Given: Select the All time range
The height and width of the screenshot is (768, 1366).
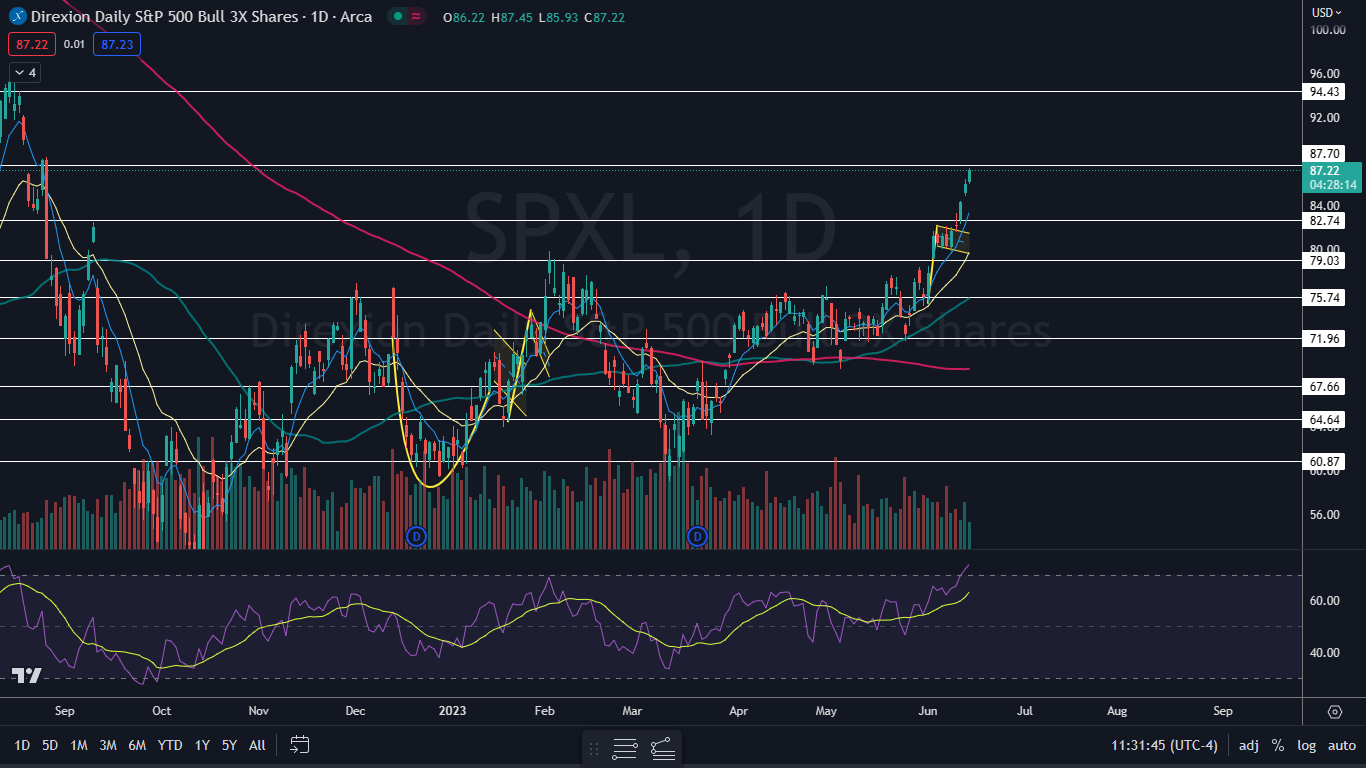Looking at the screenshot, I should tap(257, 745).
